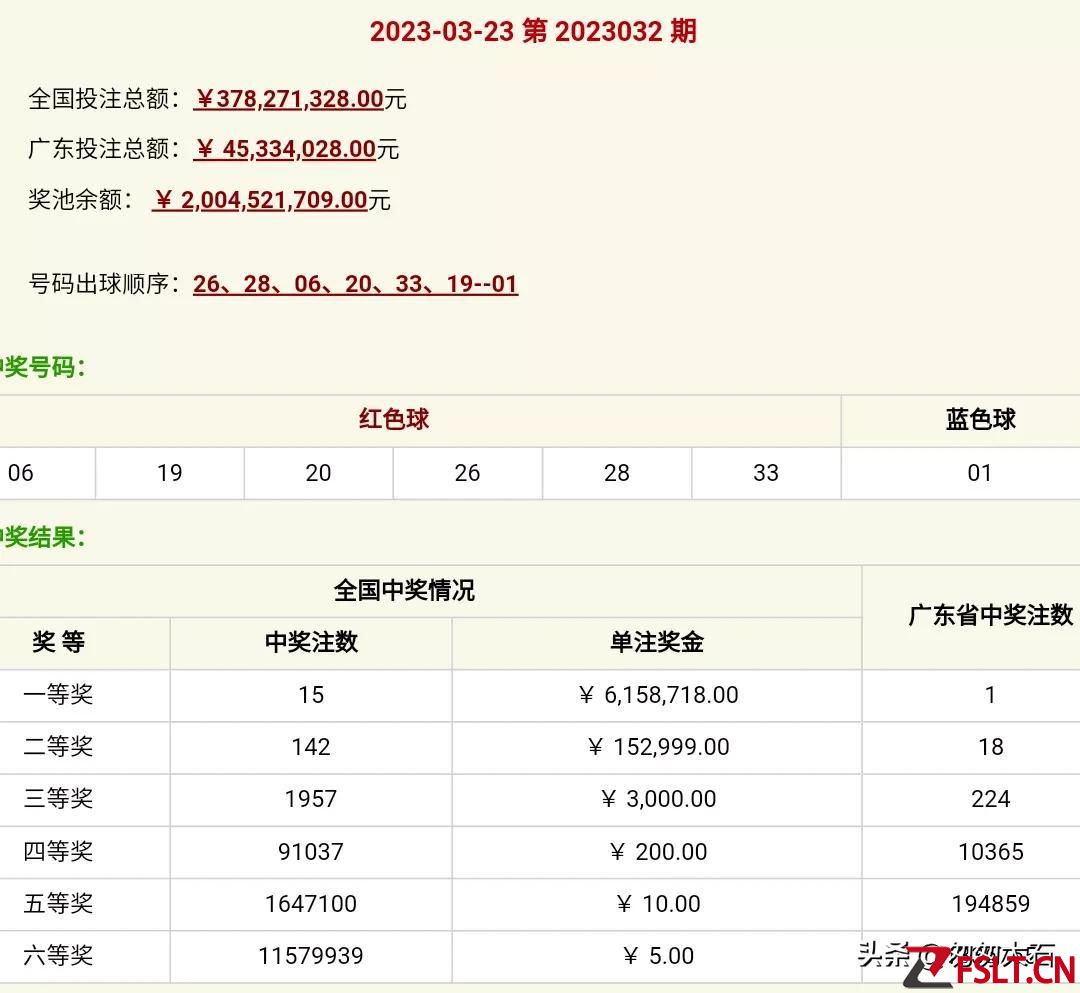1080x993 pixels.
Task: Click the Guangdong fourth prize count 10365
Action: [990, 852]
